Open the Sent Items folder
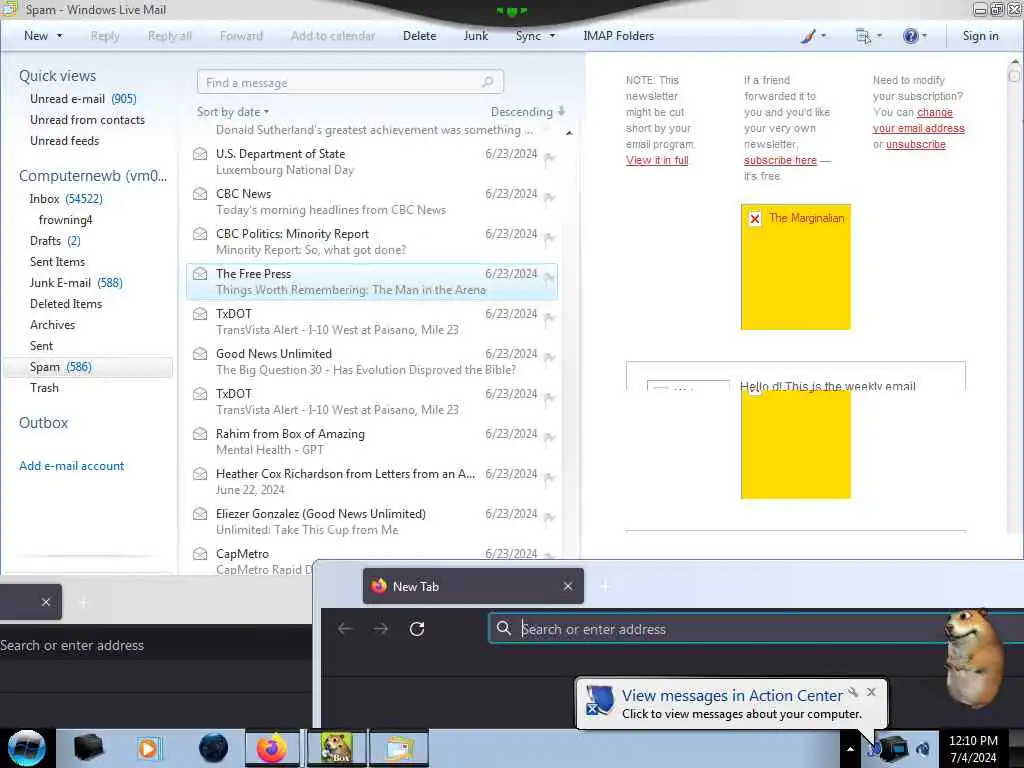The image size is (1024, 768). (x=57, y=261)
